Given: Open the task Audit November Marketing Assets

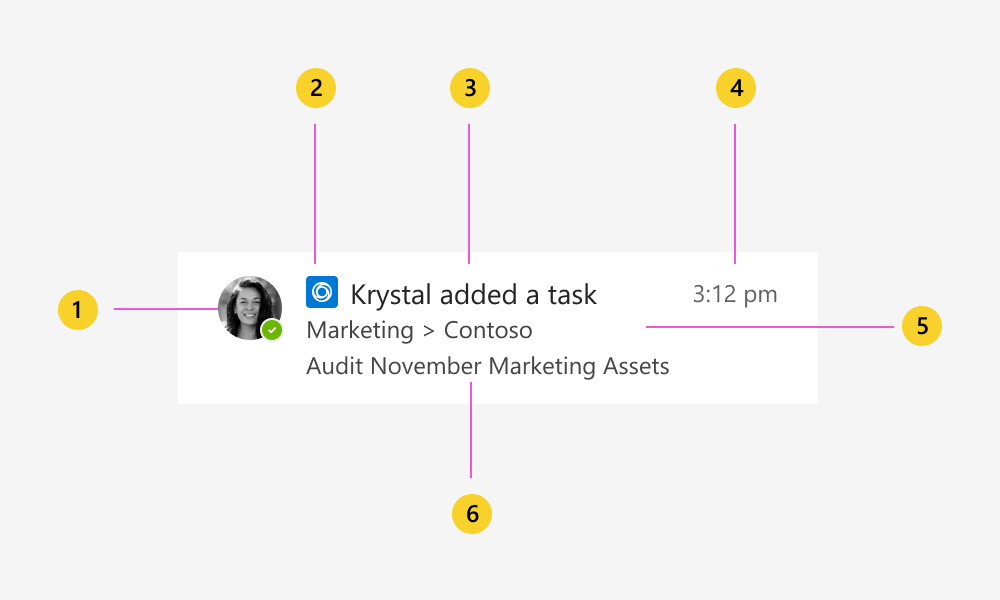Looking at the screenshot, I should [487, 366].
